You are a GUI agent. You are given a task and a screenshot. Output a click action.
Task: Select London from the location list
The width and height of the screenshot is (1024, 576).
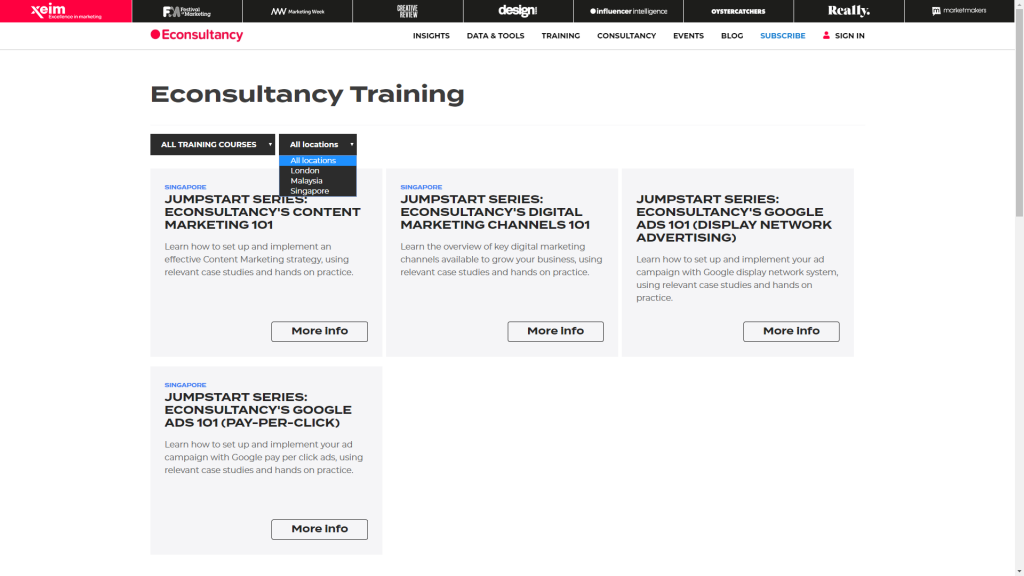(317, 170)
